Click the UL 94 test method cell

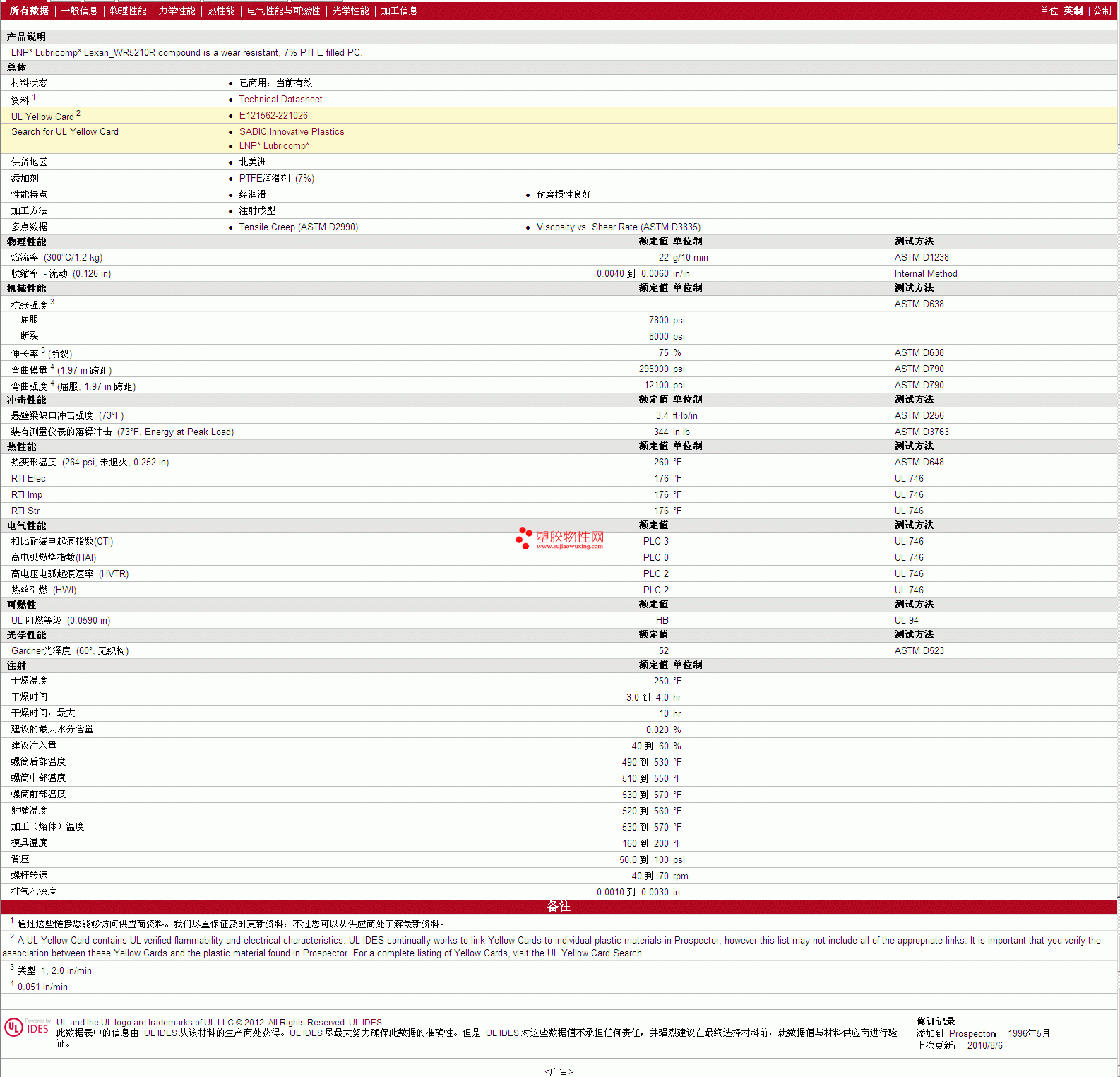click(907, 621)
